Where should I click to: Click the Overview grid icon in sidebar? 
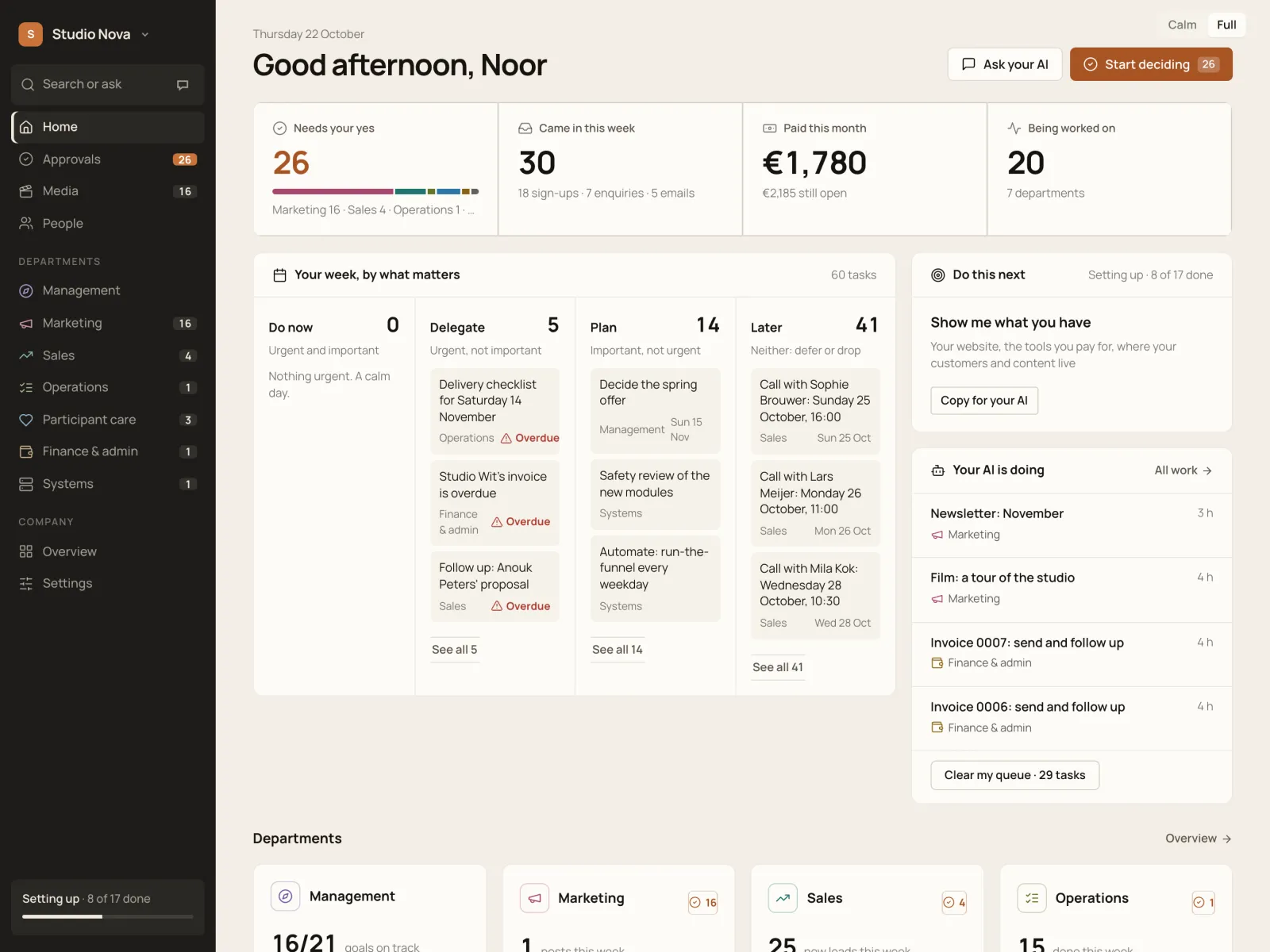point(26,551)
